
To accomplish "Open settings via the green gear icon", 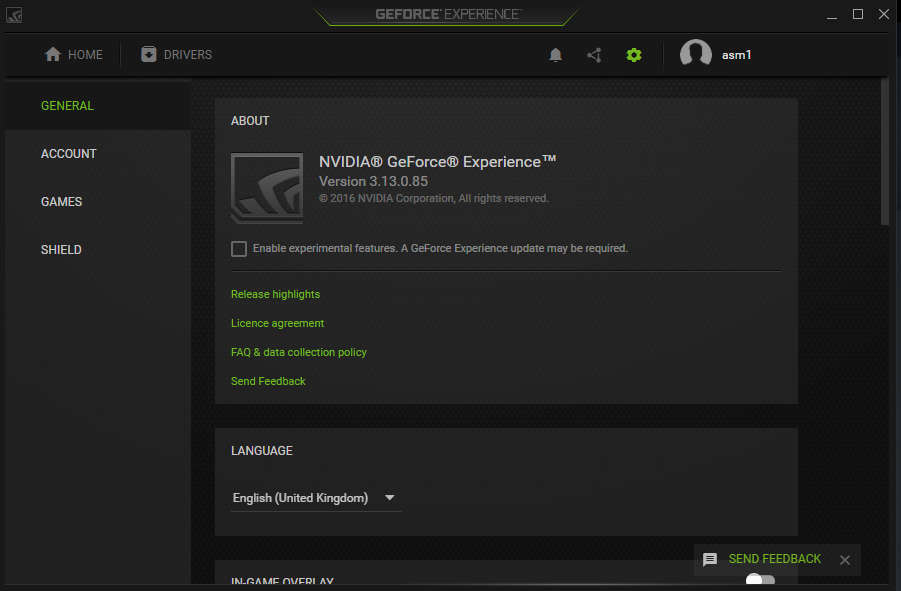I will (x=634, y=55).
